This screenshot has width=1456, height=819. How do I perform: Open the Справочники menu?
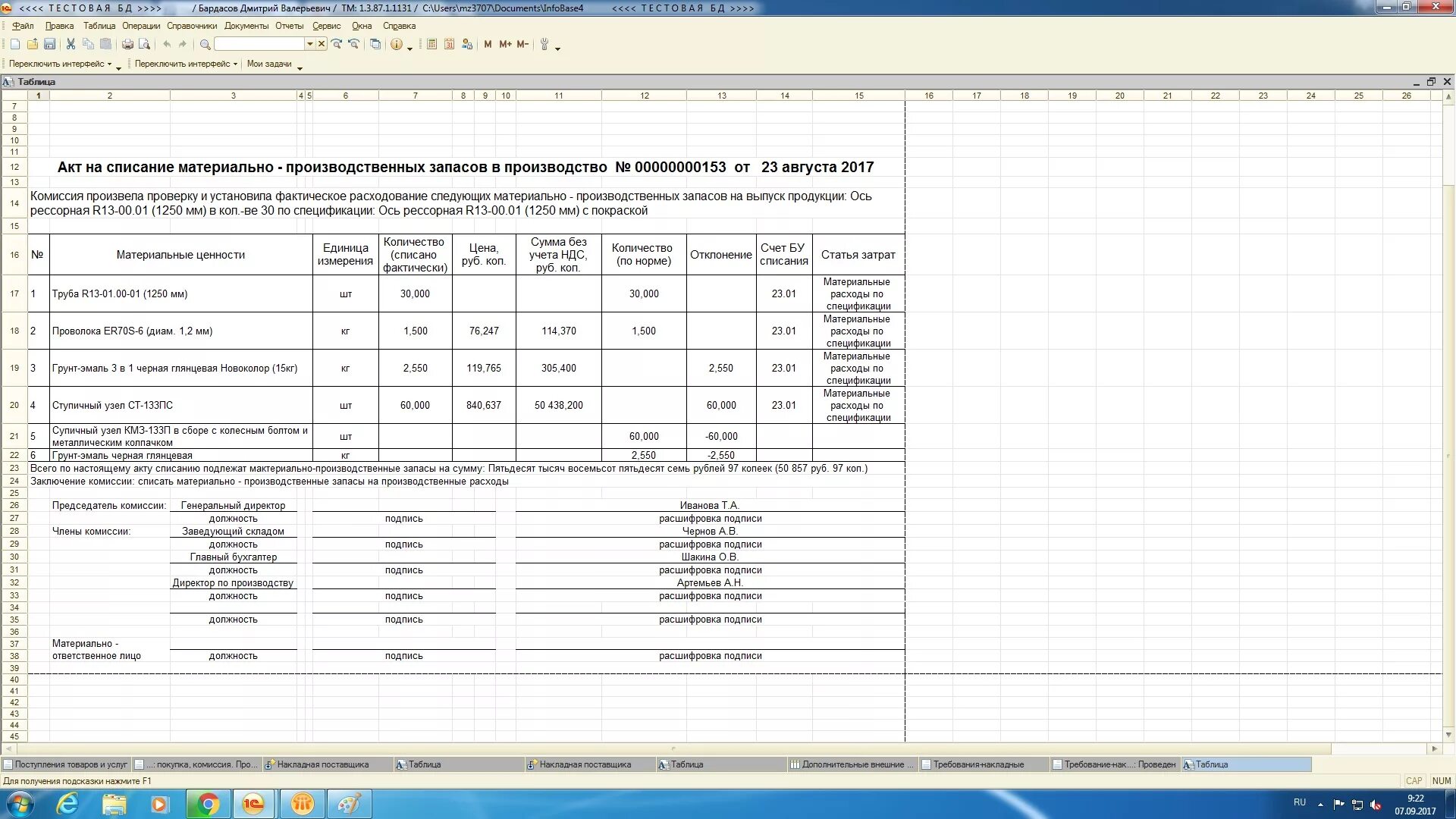192,26
